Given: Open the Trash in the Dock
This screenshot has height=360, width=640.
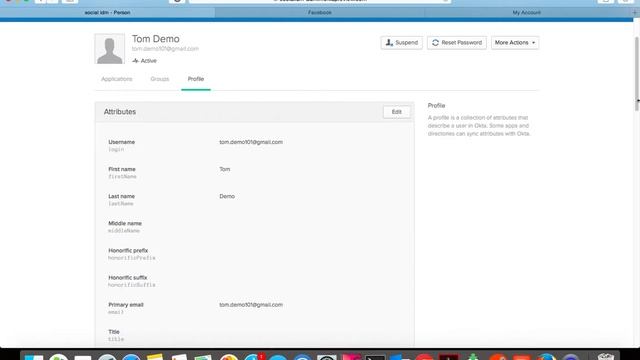Looking at the screenshot, I should 606,357.
